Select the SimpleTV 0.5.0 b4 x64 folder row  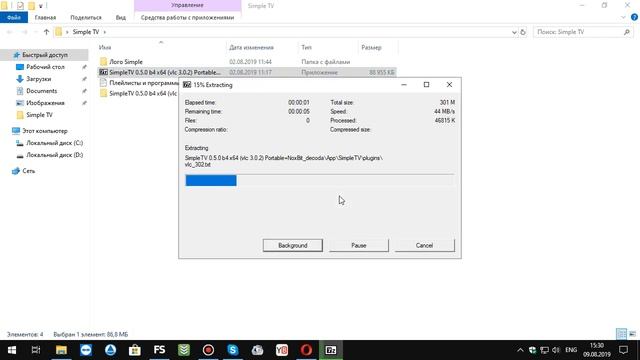tap(139, 93)
